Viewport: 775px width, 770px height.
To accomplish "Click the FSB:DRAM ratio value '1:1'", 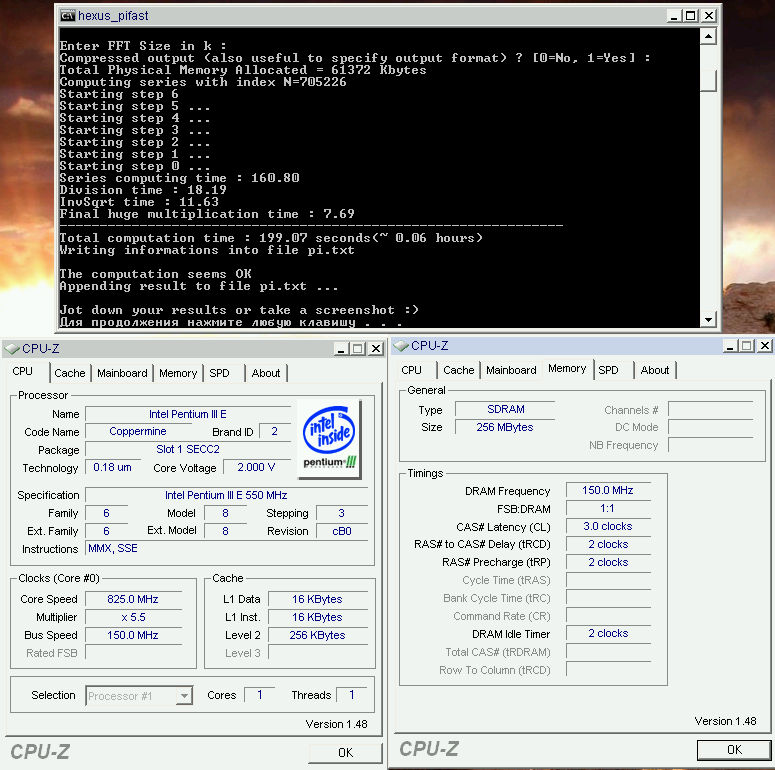I will (x=608, y=509).
